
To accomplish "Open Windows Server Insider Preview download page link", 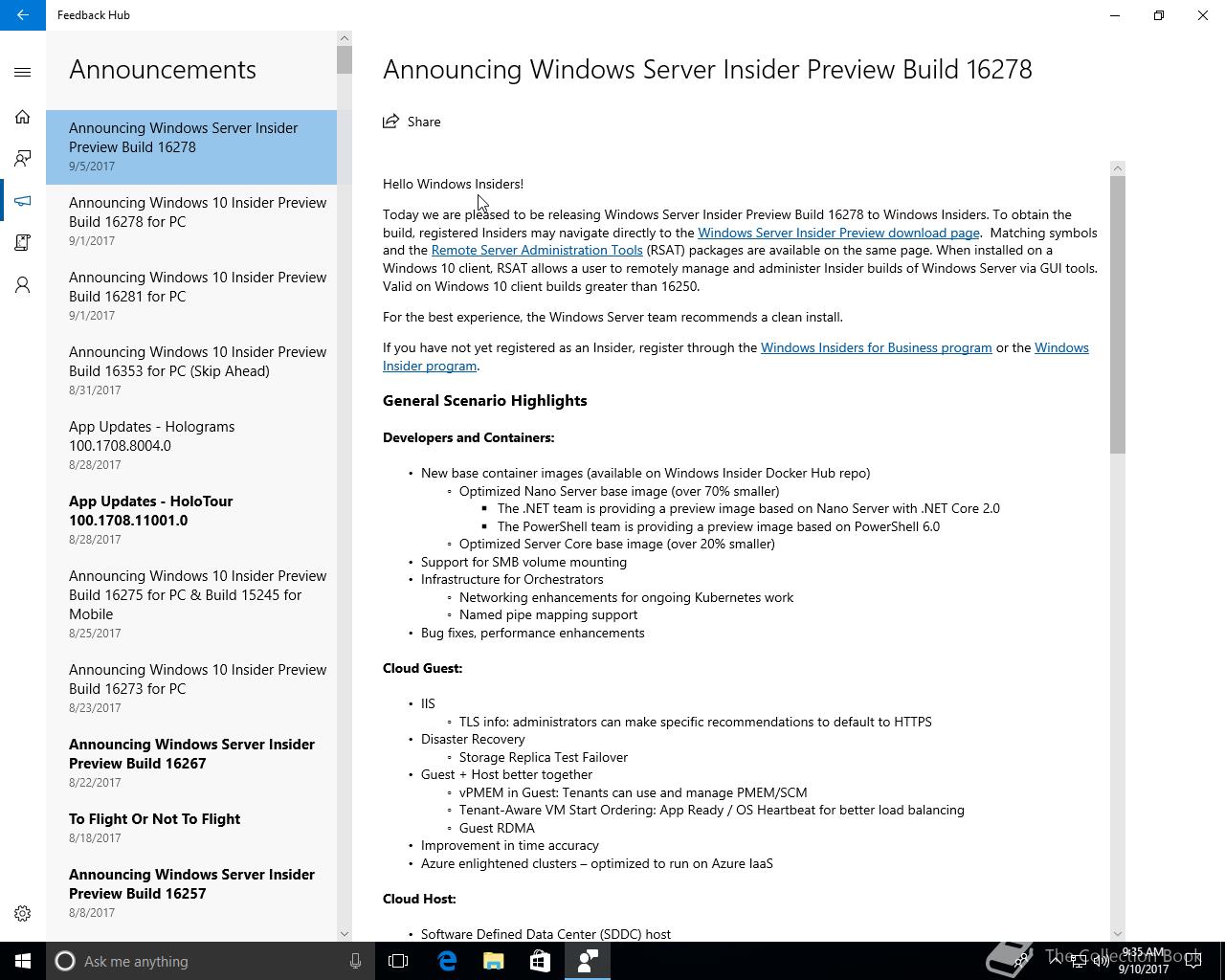I will pyautogui.click(x=838, y=233).
